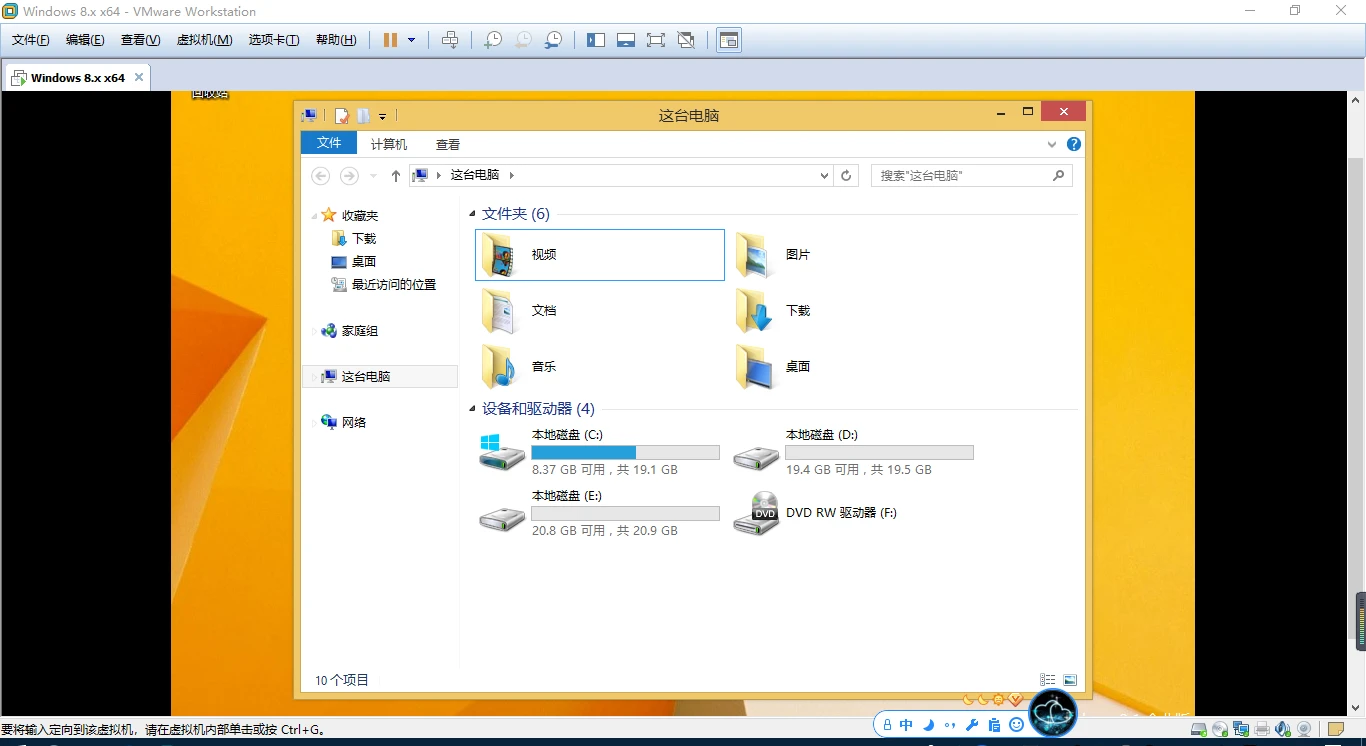Toggle the thumbnail bar view button
Screen dimensions: 1366x746
click(x=626, y=40)
